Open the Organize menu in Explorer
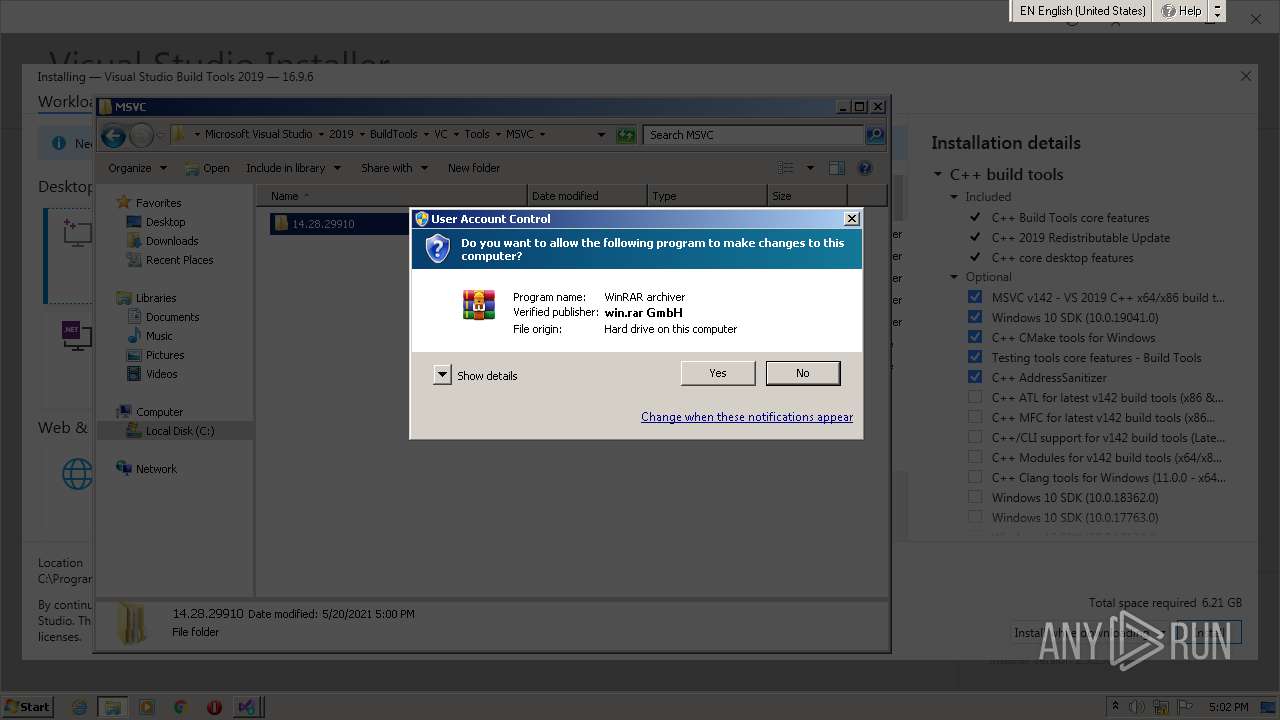Screen dimensions: 1280x720 [138, 168]
